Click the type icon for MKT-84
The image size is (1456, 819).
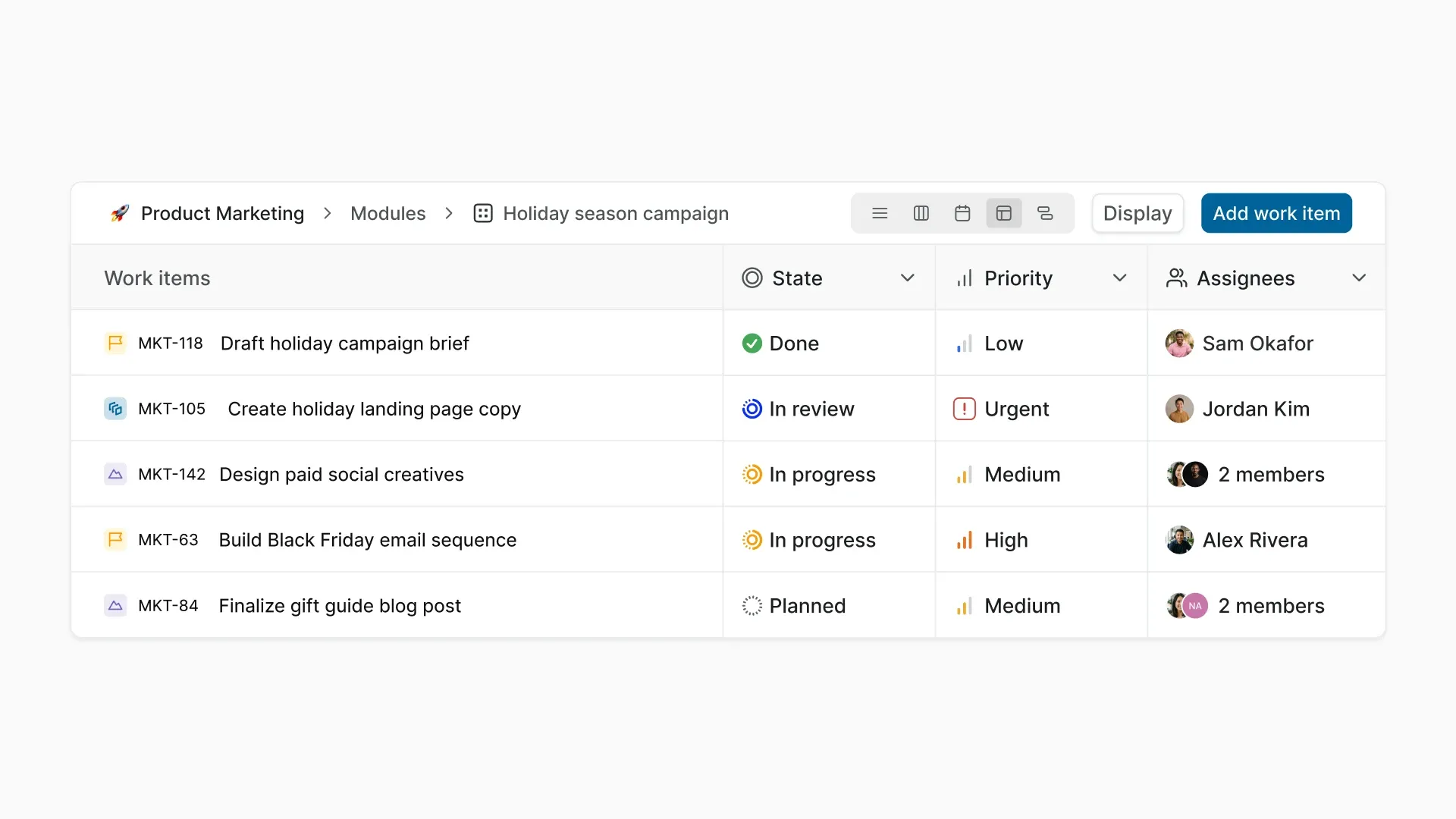pos(115,606)
